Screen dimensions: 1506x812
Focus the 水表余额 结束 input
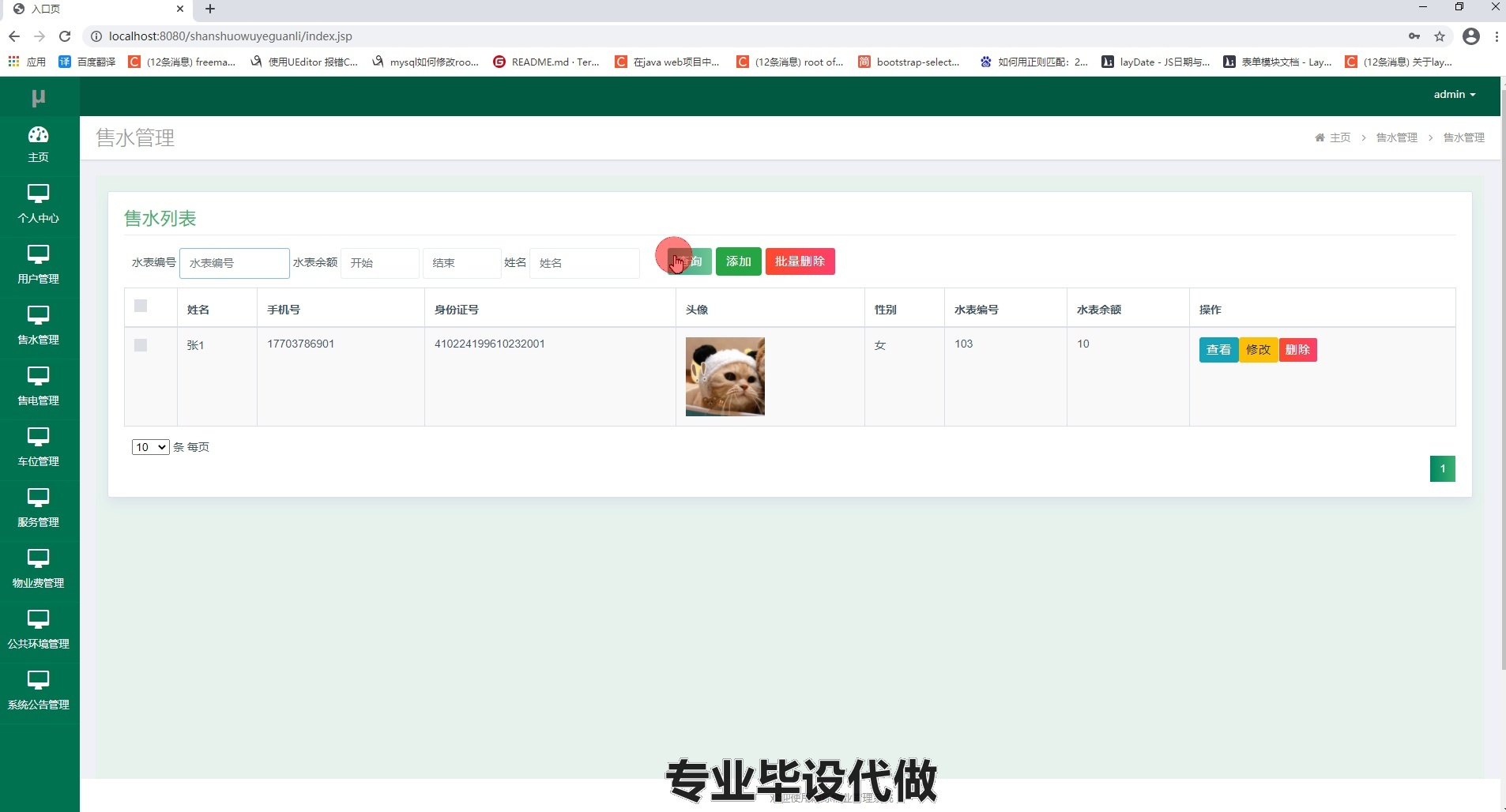coord(462,263)
